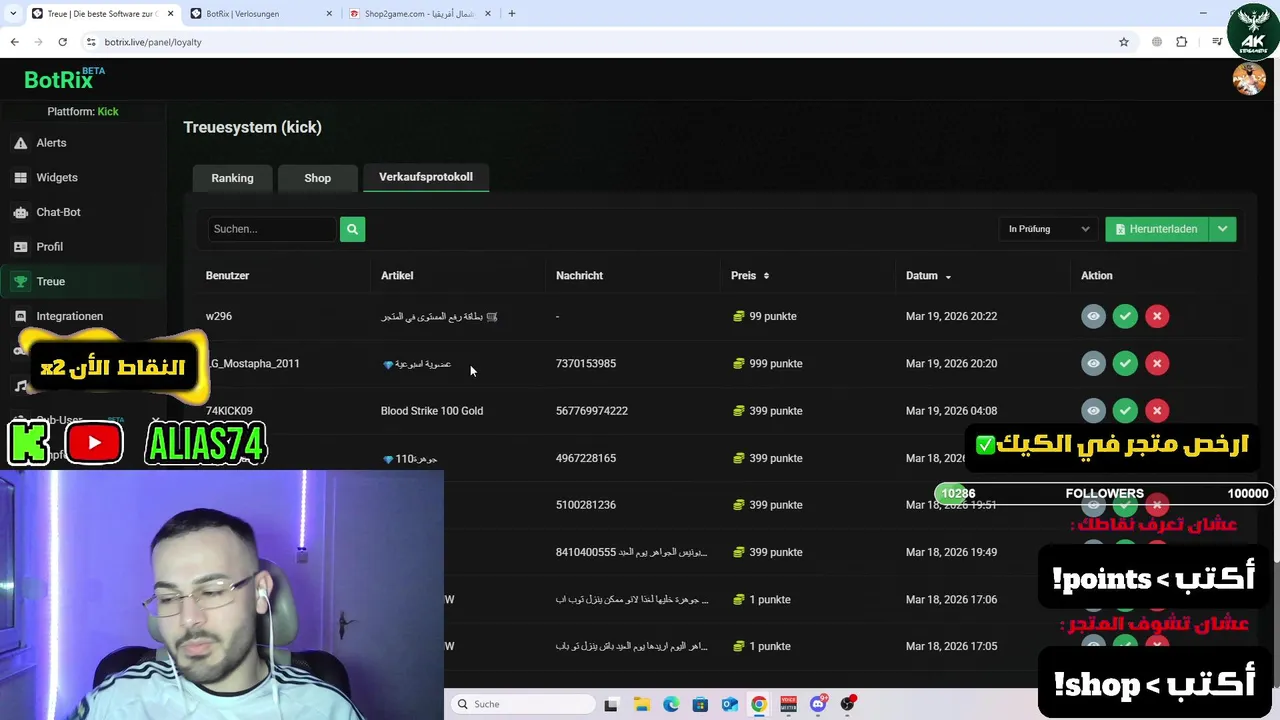Image resolution: width=1280 pixels, height=720 pixels.
Task: Open OBS Studio from the taskbar
Action: [x=848, y=704]
